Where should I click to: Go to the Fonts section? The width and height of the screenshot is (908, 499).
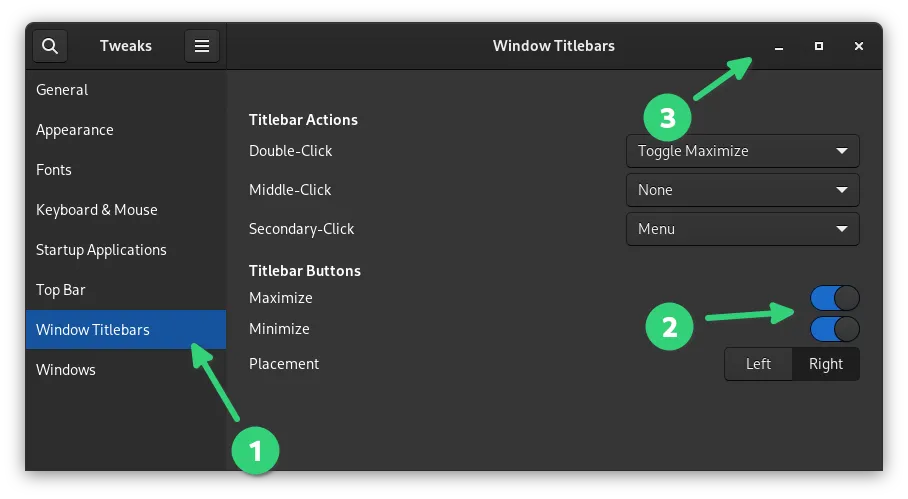54,170
